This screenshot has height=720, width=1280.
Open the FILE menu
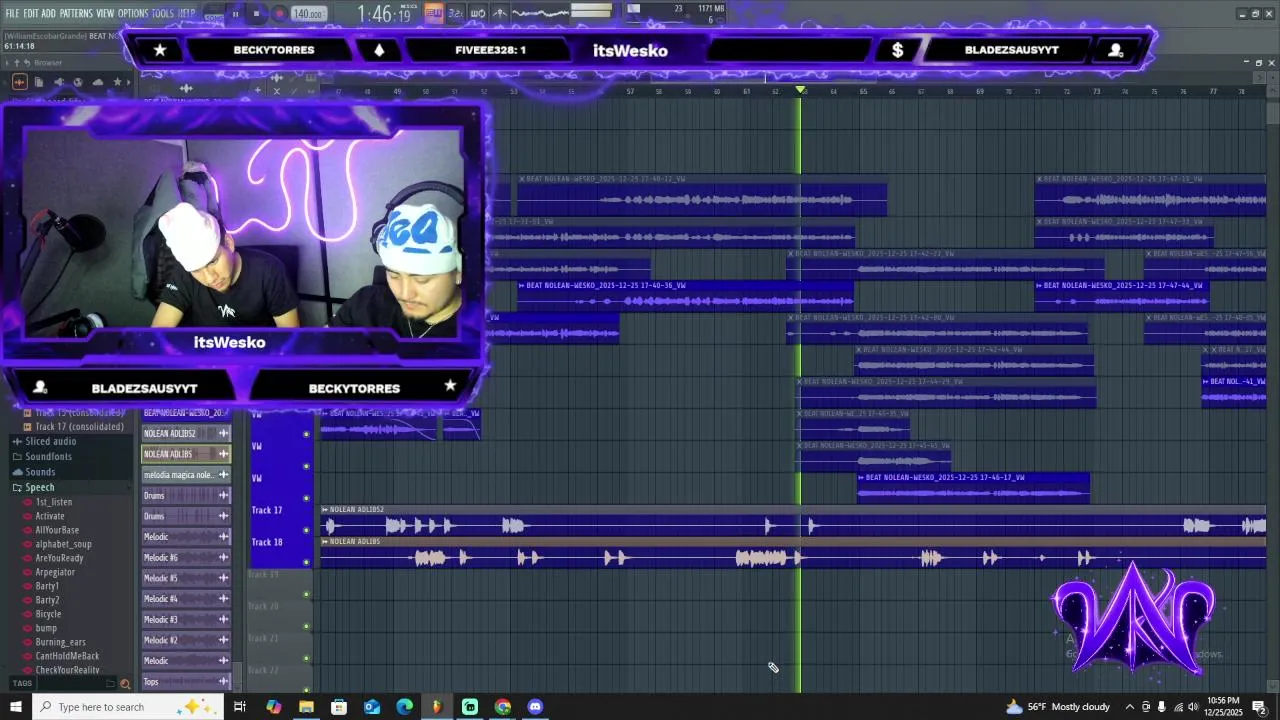point(12,13)
